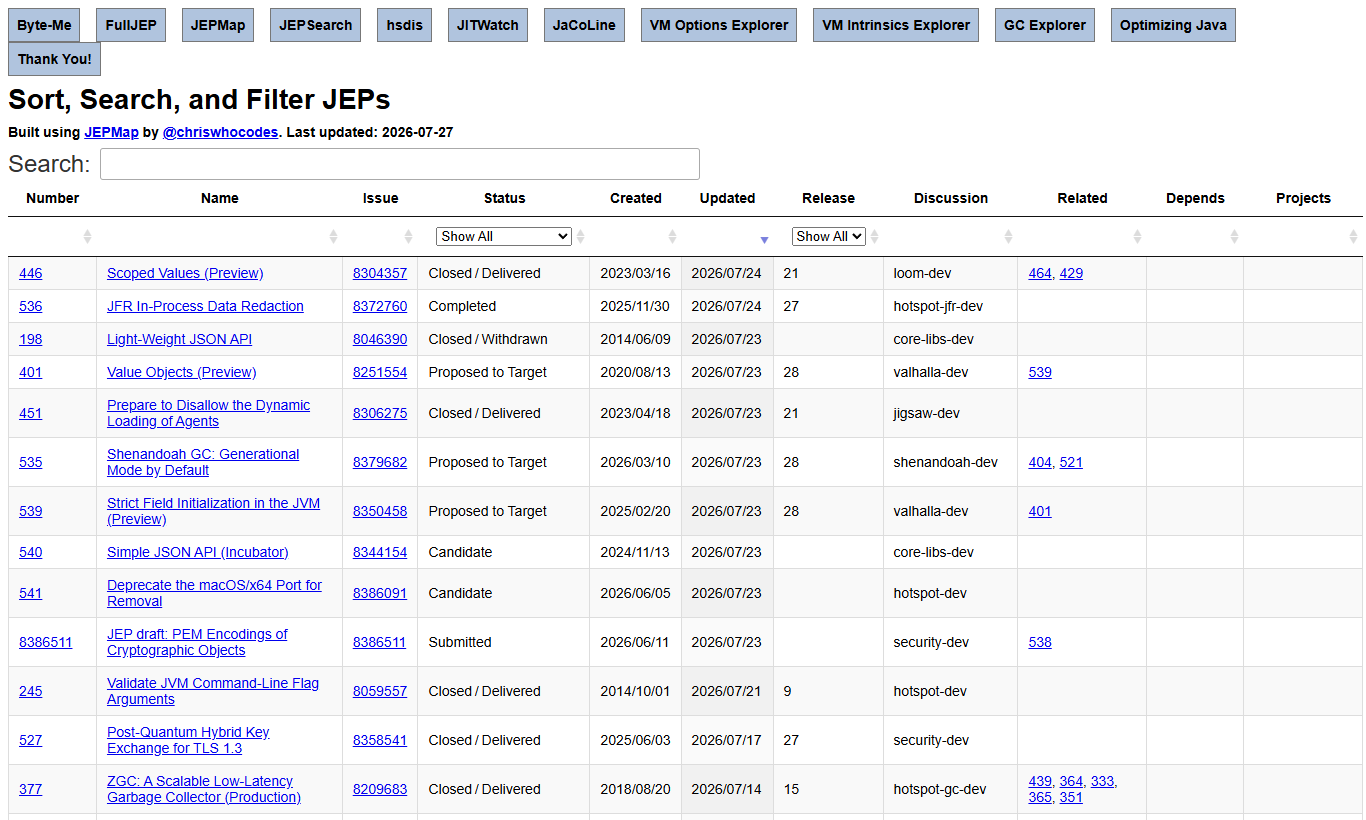Open issue 8372760 link
1366x820 pixels.
[x=380, y=306]
